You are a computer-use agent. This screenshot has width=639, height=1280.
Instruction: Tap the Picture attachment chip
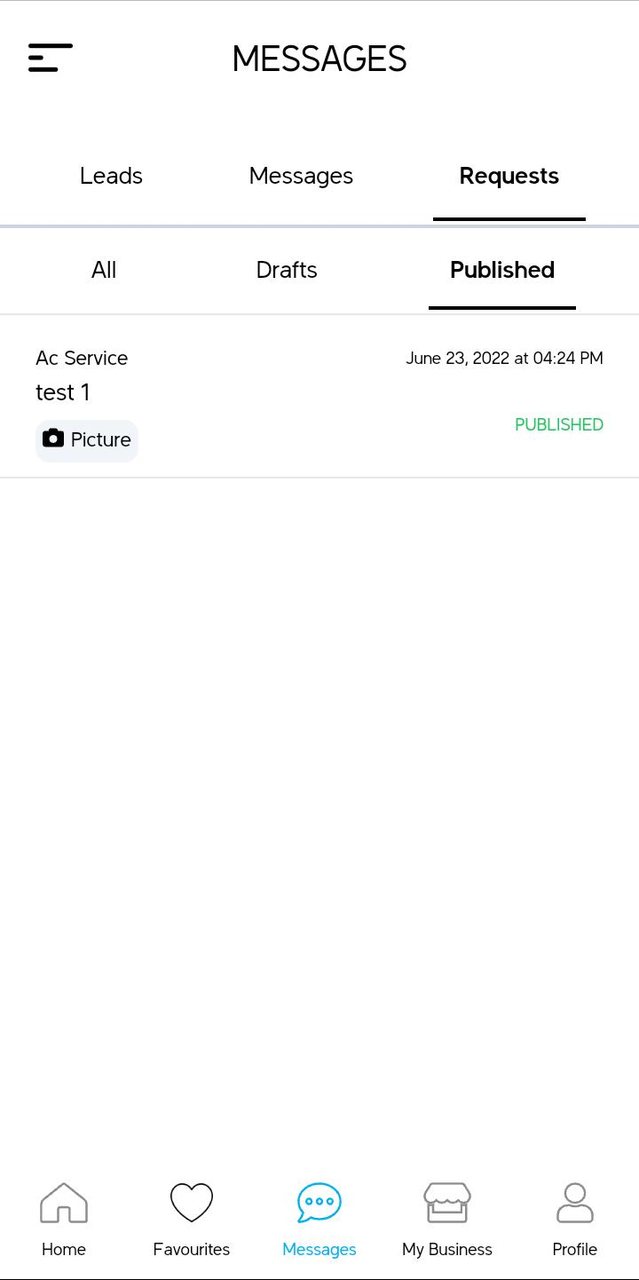(x=86, y=439)
